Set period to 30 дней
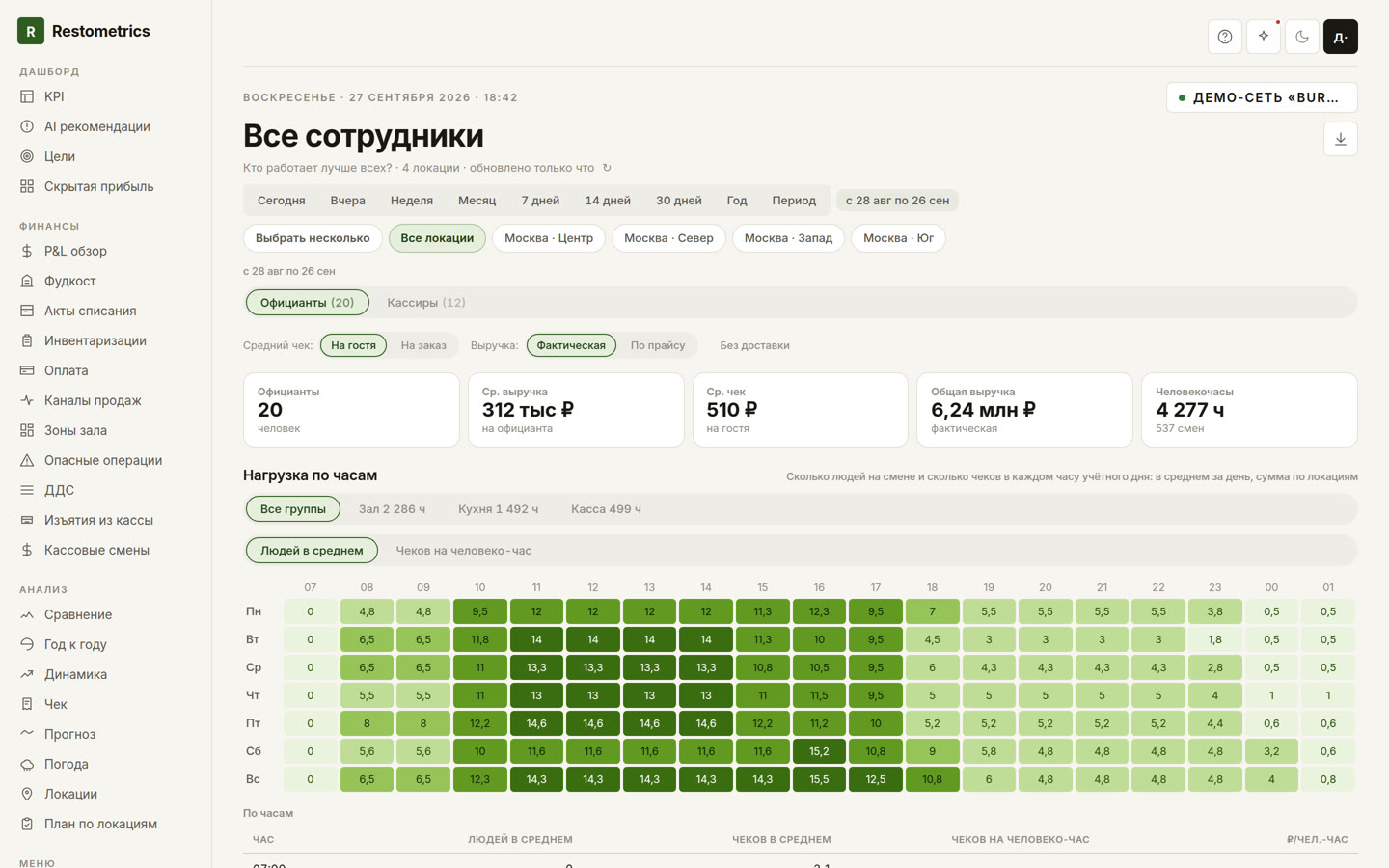Image resolution: width=1389 pixels, height=868 pixels. coord(679,201)
